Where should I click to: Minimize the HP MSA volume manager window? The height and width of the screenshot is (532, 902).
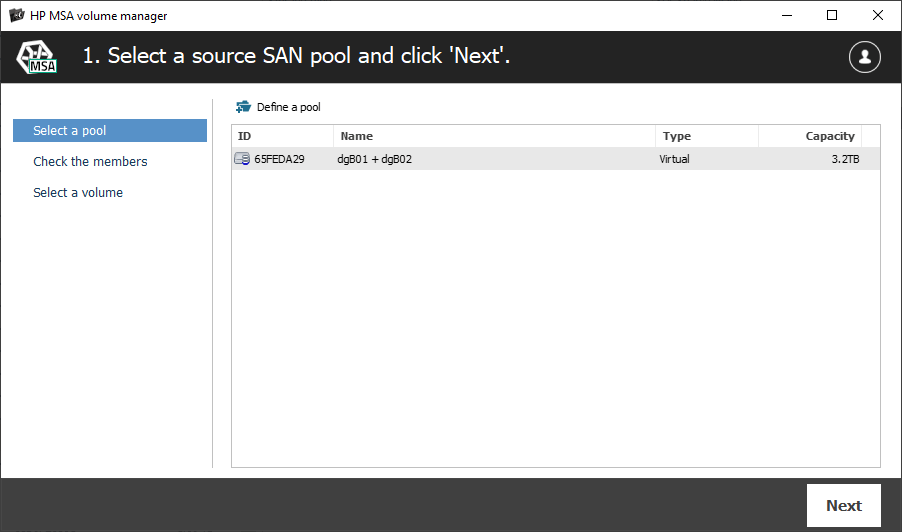tap(786, 15)
